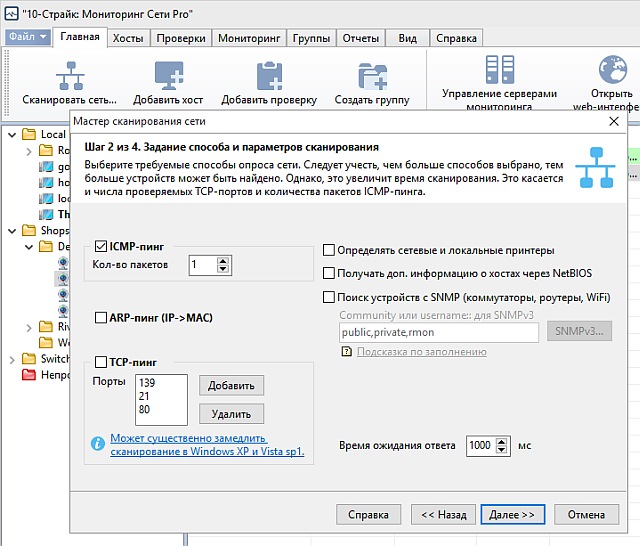Click the host icon beside 'loc' tree item
This screenshot has height=546, width=640.
(46, 198)
